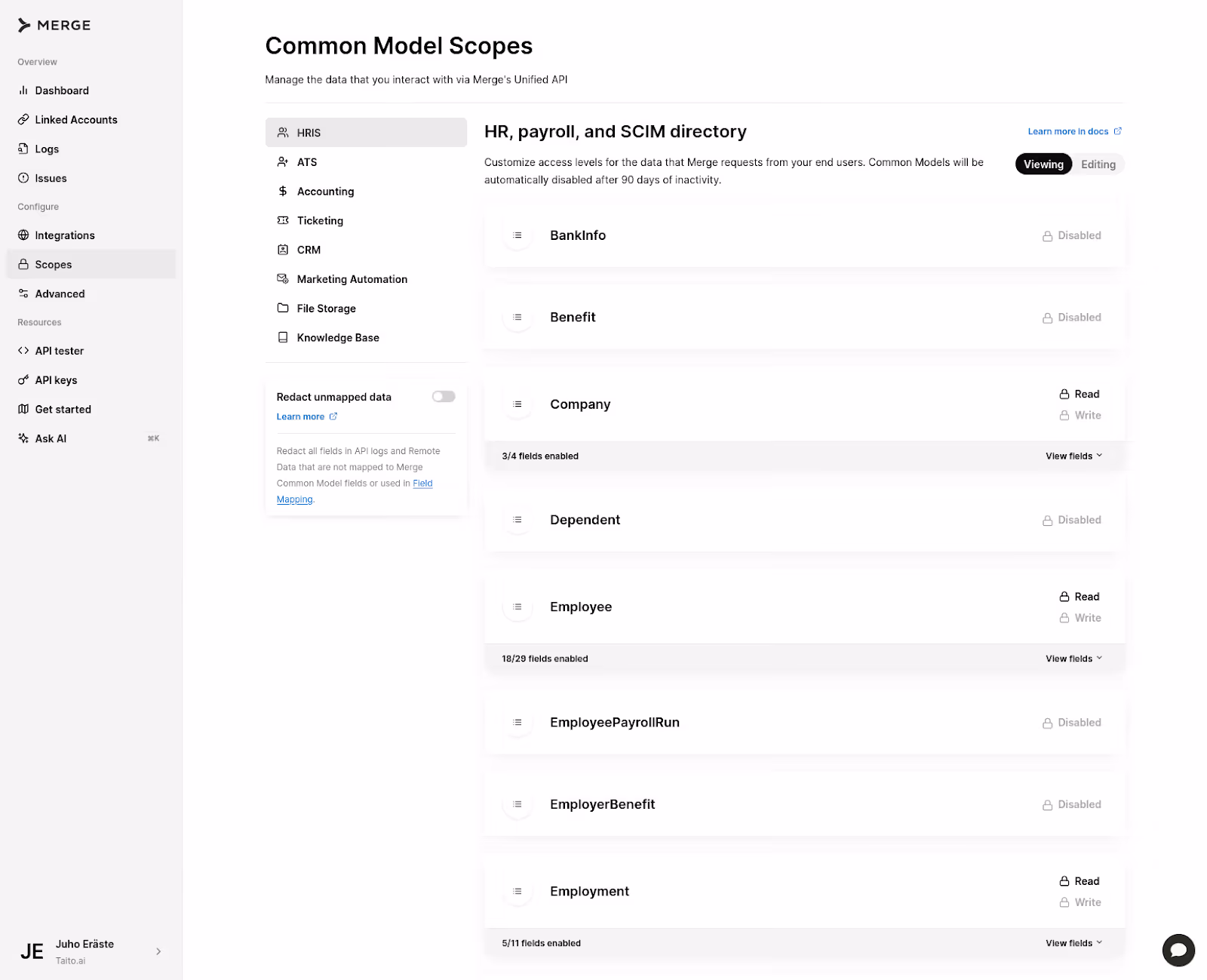
Task: Click Learn more under Redact unmapped data
Action: click(x=300, y=416)
